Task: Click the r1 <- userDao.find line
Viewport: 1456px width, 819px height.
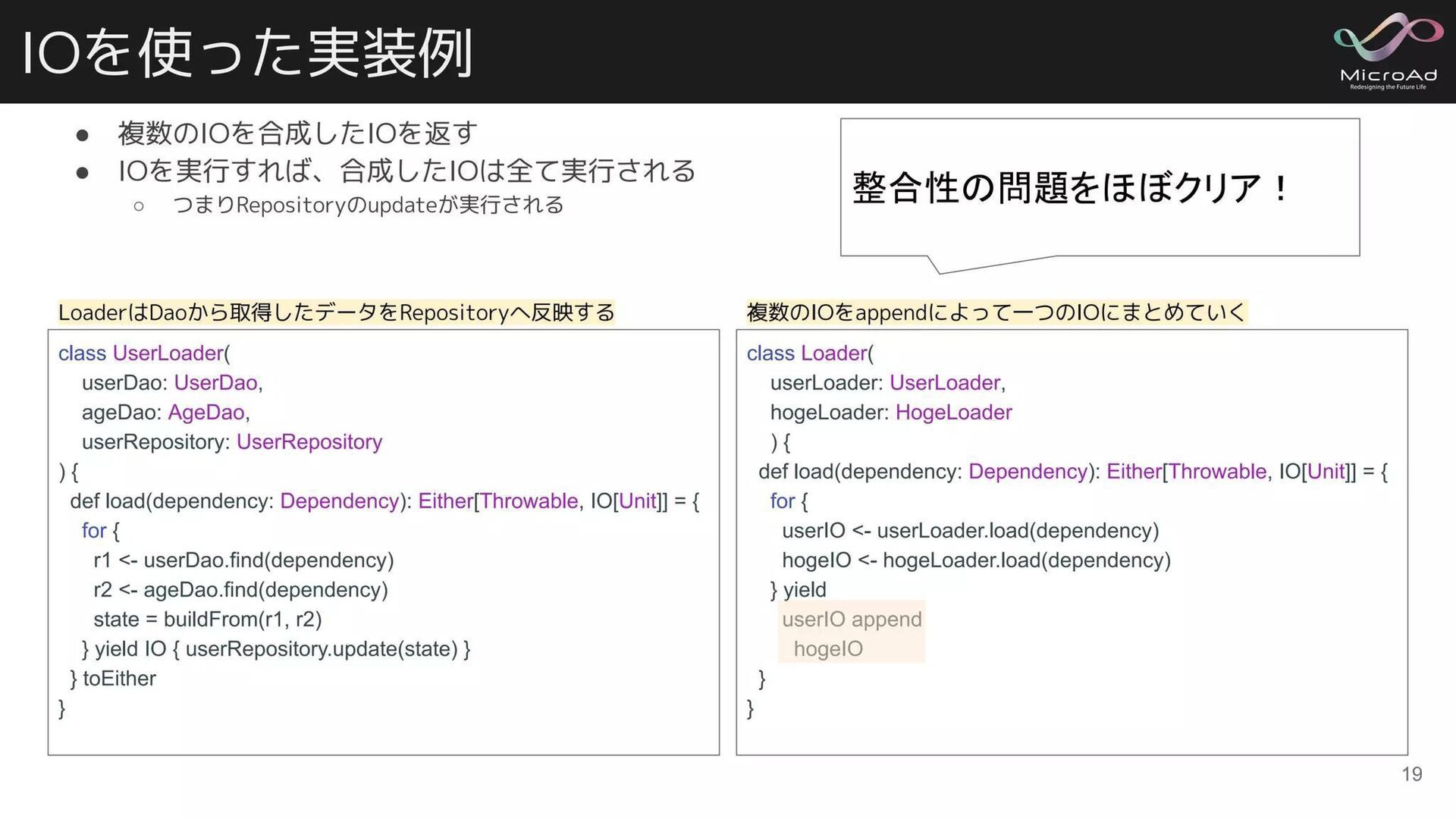Action: [x=243, y=560]
